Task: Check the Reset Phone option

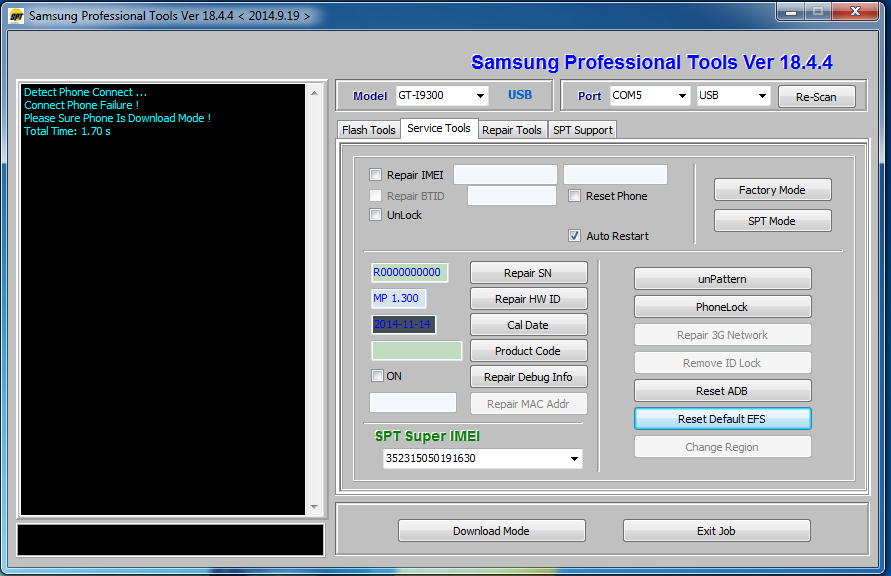Action: pos(574,195)
